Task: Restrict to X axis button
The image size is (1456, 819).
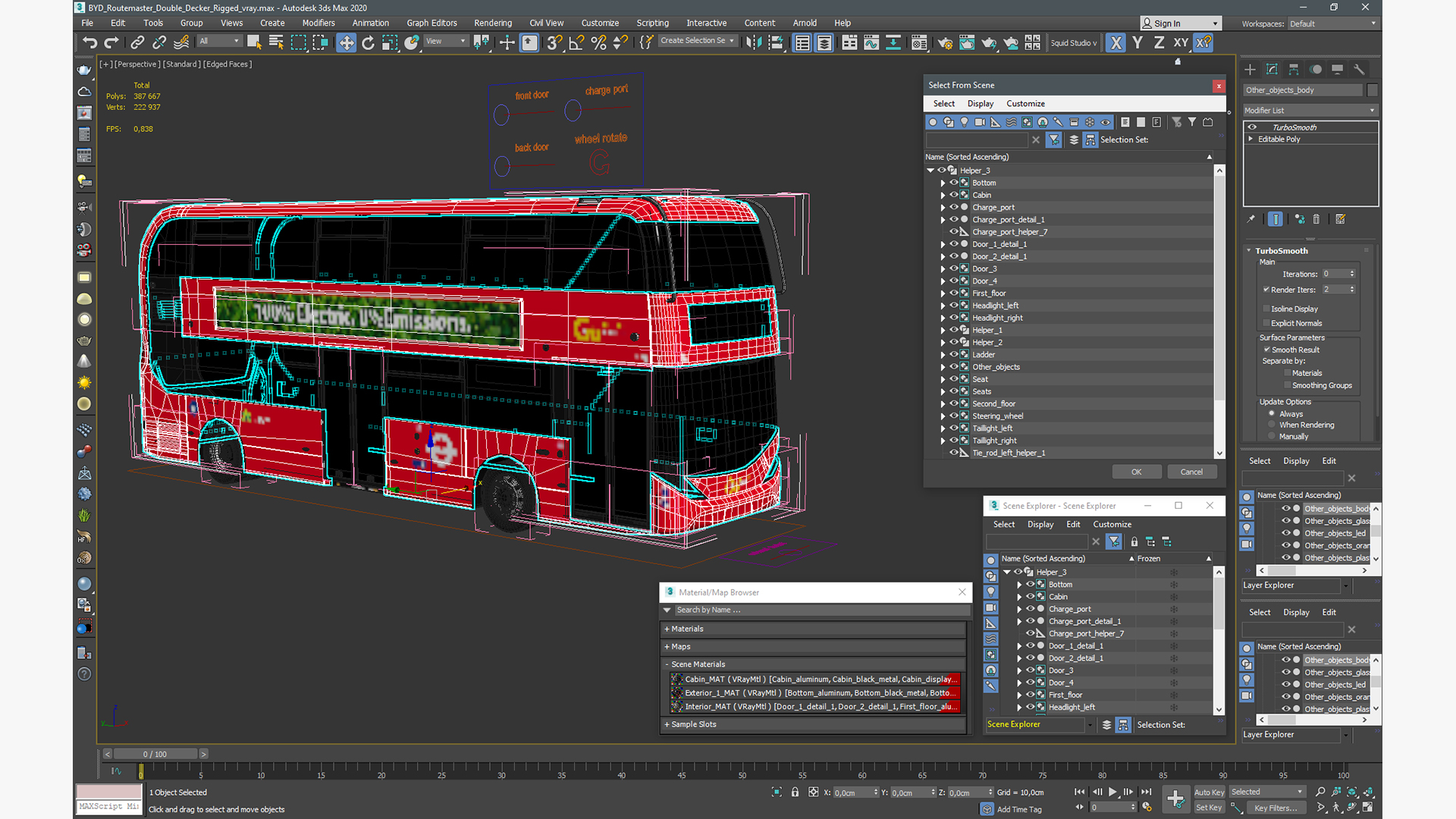Action: tap(1116, 43)
